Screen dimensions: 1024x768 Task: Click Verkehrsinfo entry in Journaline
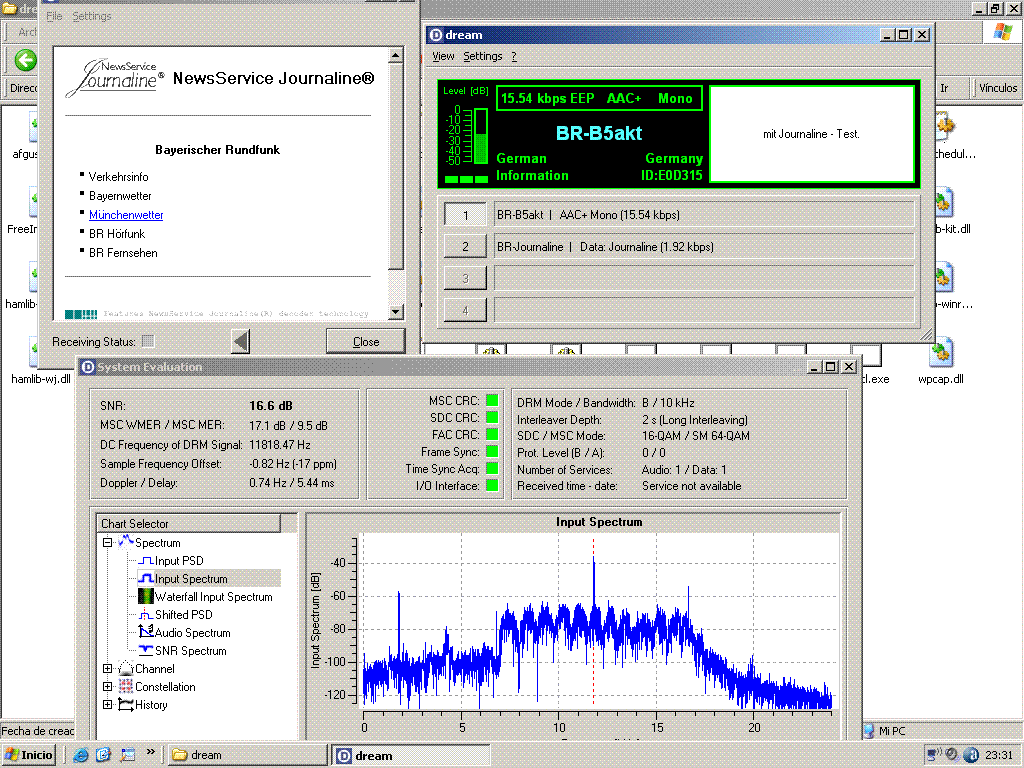click(x=118, y=177)
